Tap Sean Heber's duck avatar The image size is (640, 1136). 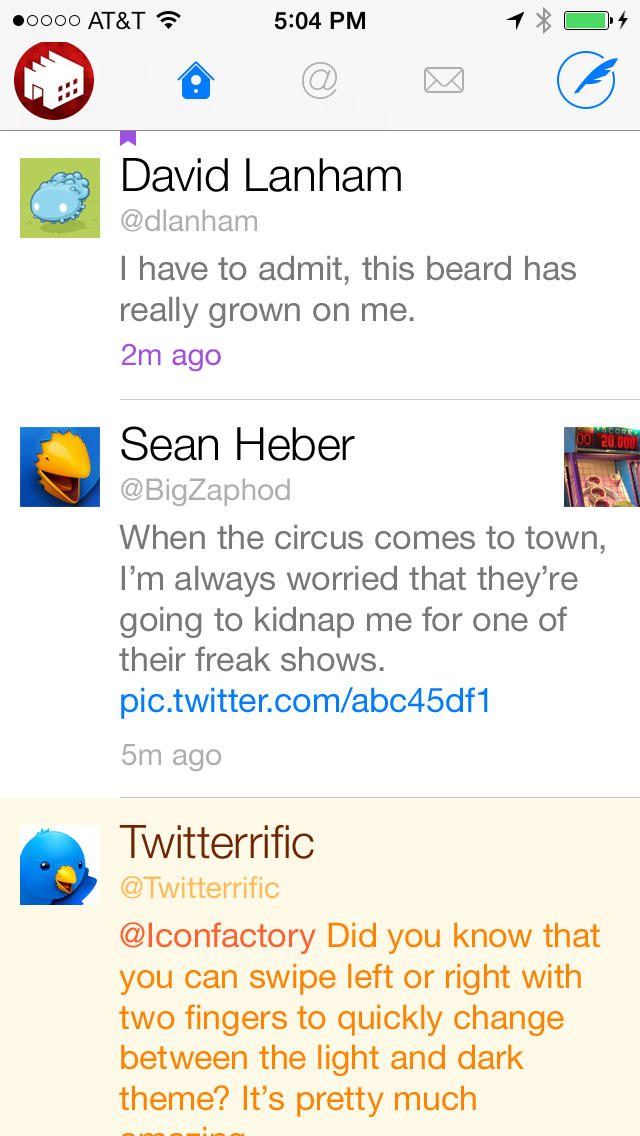[x=60, y=467]
